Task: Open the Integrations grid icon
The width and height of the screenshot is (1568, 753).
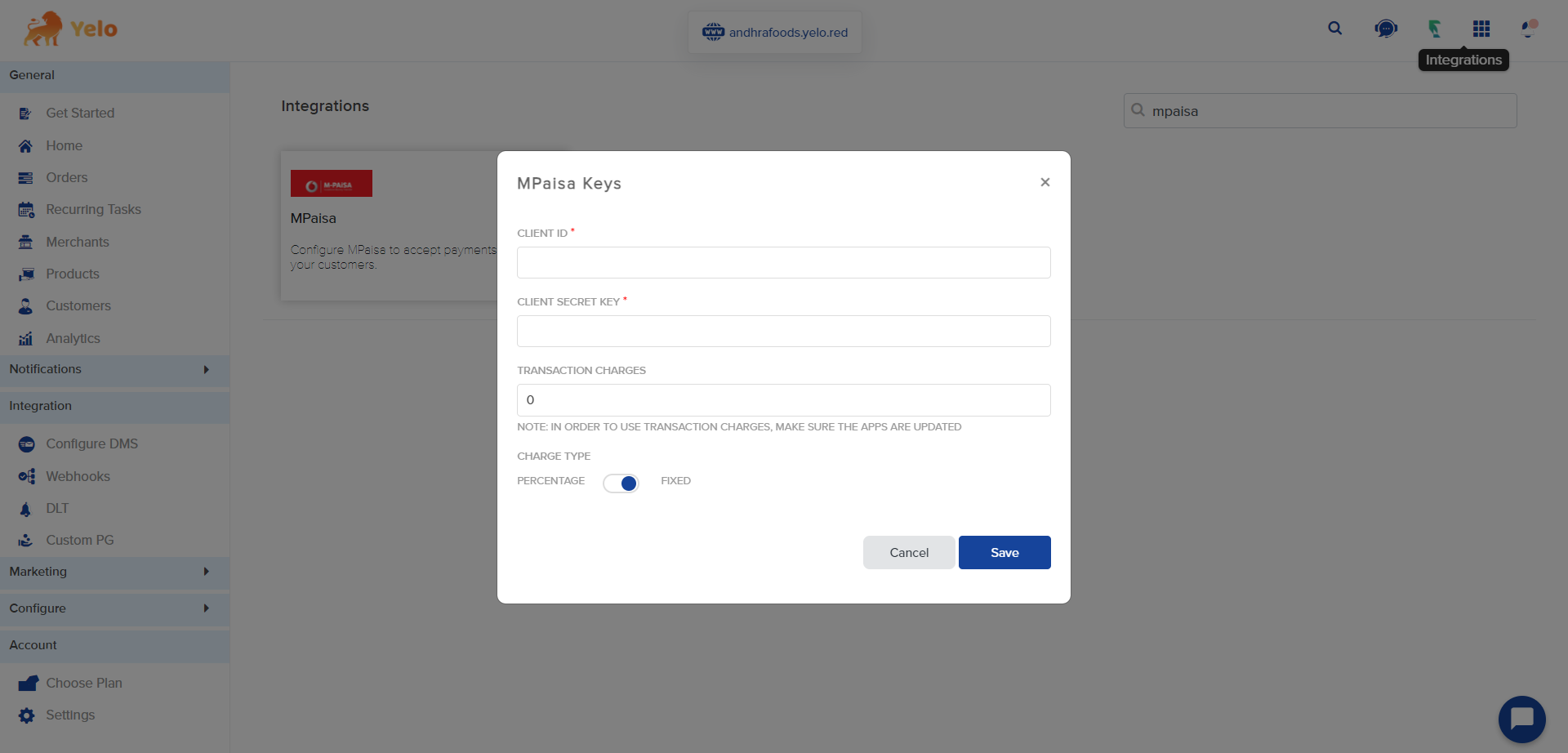Action: [x=1481, y=29]
